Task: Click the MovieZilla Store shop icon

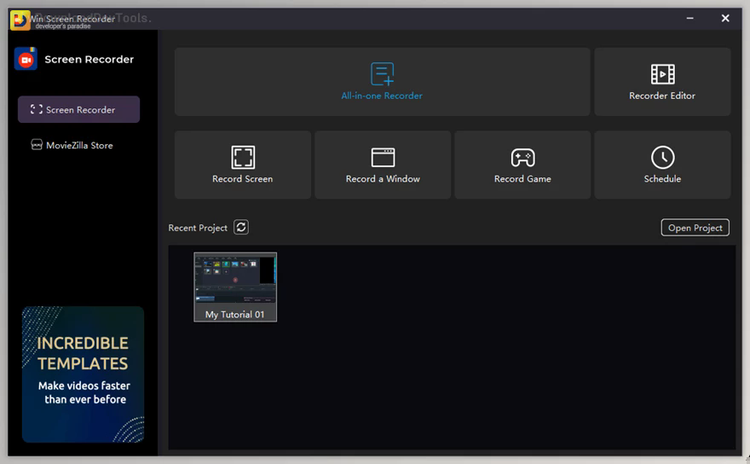Action: (x=36, y=144)
